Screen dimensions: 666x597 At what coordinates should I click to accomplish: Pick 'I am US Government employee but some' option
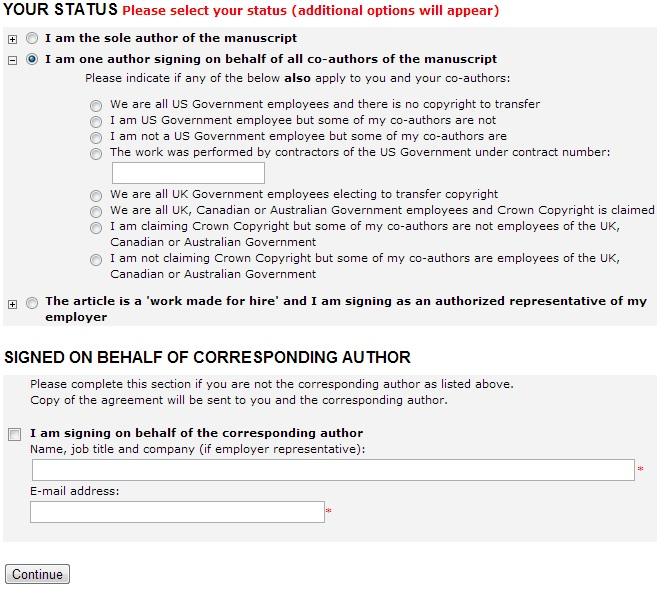(x=96, y=121)
